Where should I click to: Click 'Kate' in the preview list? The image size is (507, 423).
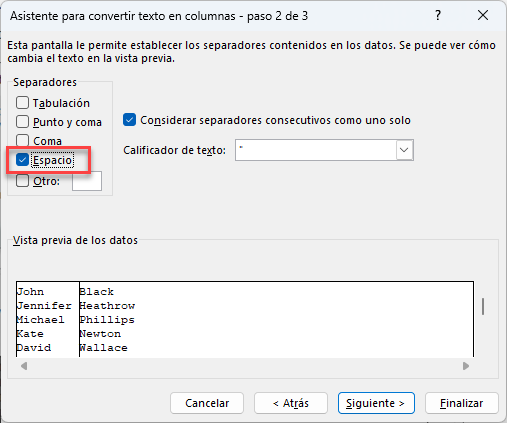[x=30, y=334]
